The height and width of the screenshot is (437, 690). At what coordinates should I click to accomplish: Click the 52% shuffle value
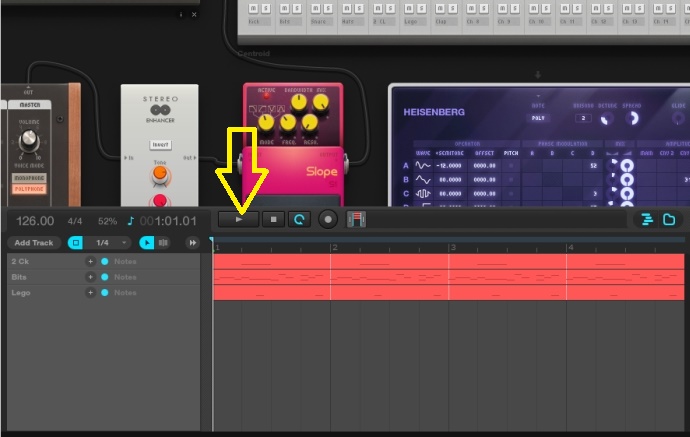[107, 221]
